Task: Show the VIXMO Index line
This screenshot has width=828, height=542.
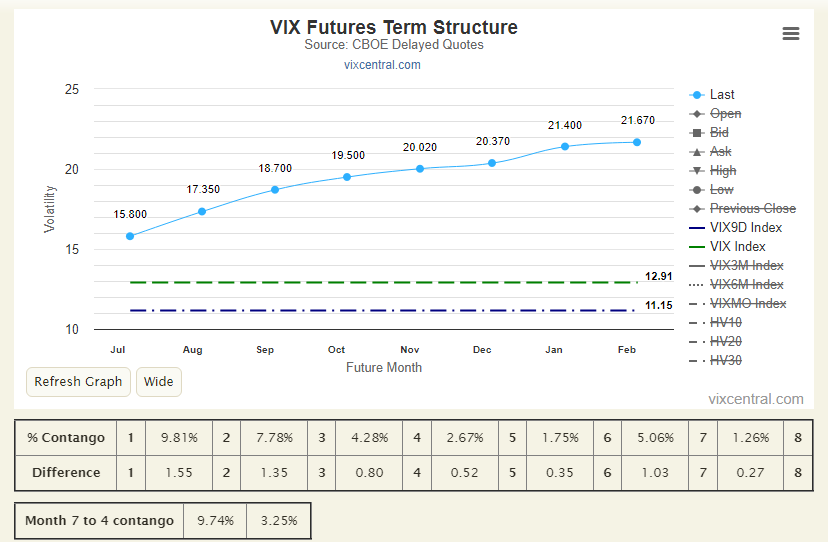Action: 738,304
